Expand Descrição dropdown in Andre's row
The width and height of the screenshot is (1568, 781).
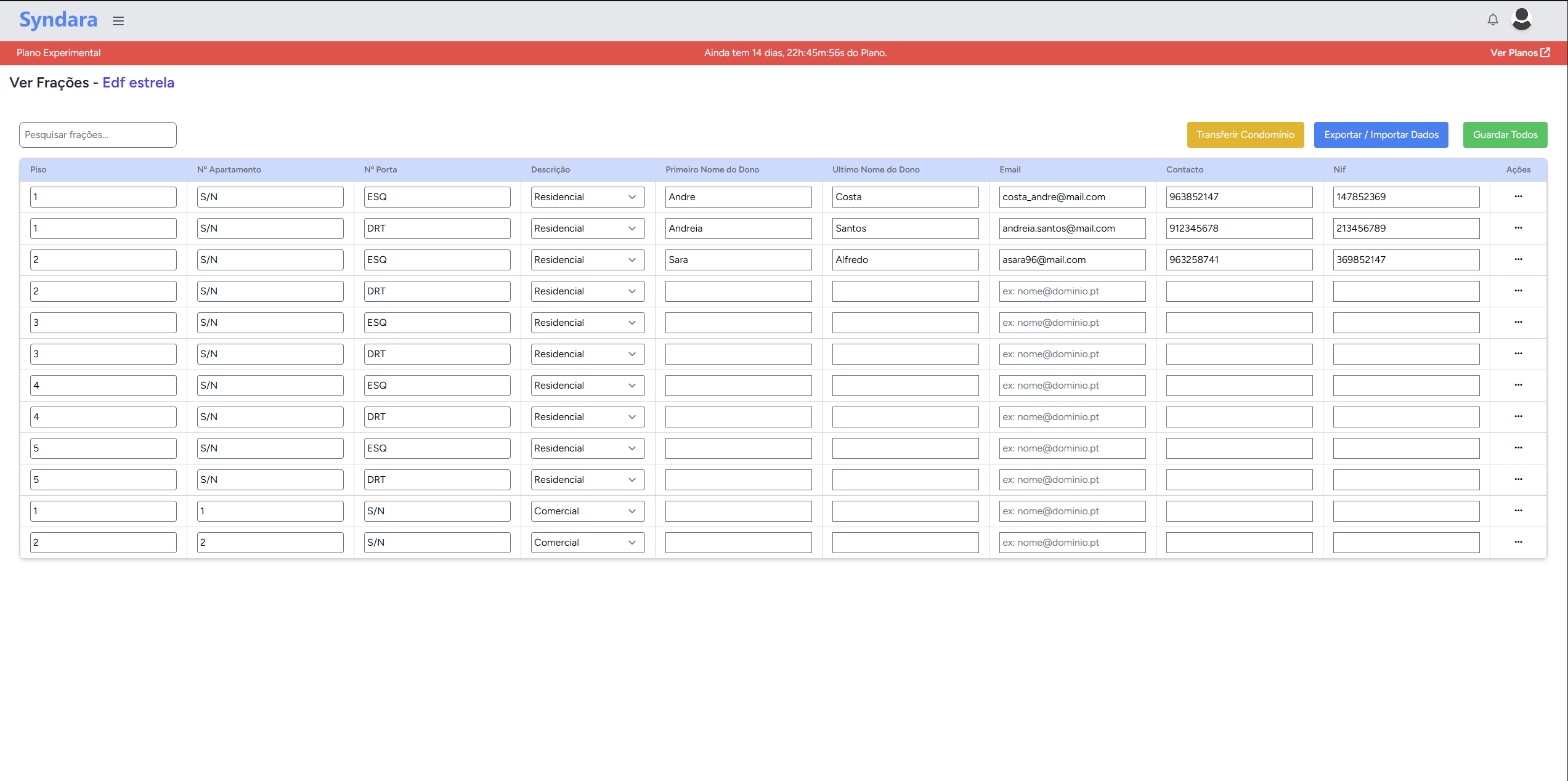click(587, 197)
